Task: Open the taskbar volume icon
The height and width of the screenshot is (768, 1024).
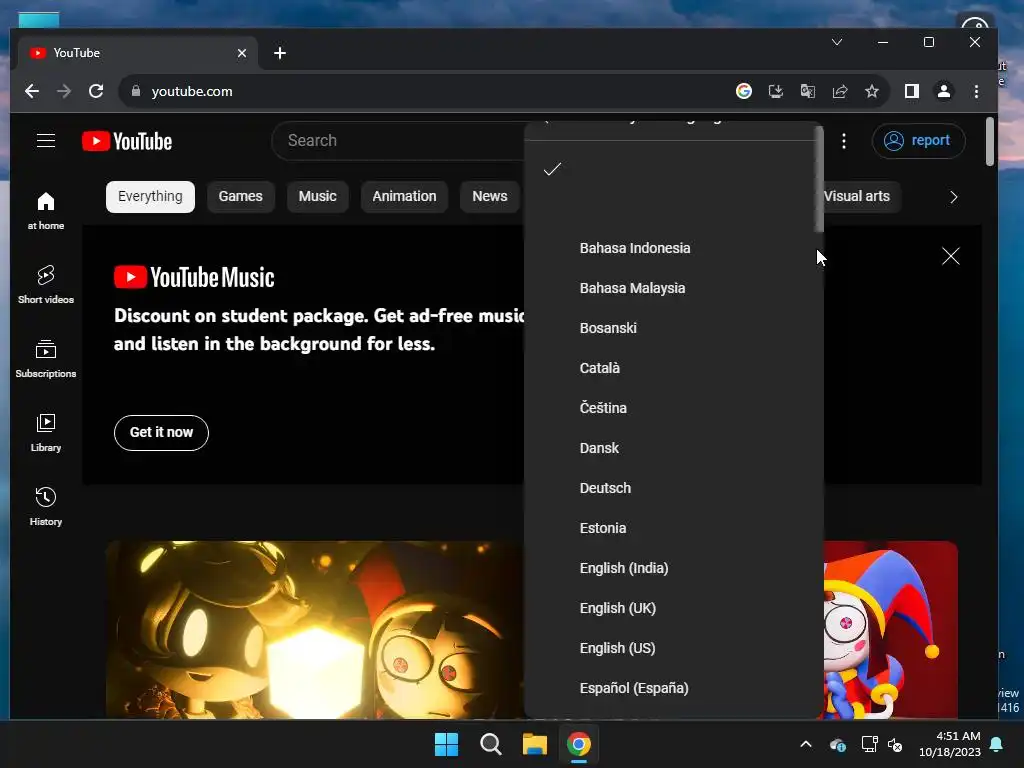Action: click(x=895, y=744)
